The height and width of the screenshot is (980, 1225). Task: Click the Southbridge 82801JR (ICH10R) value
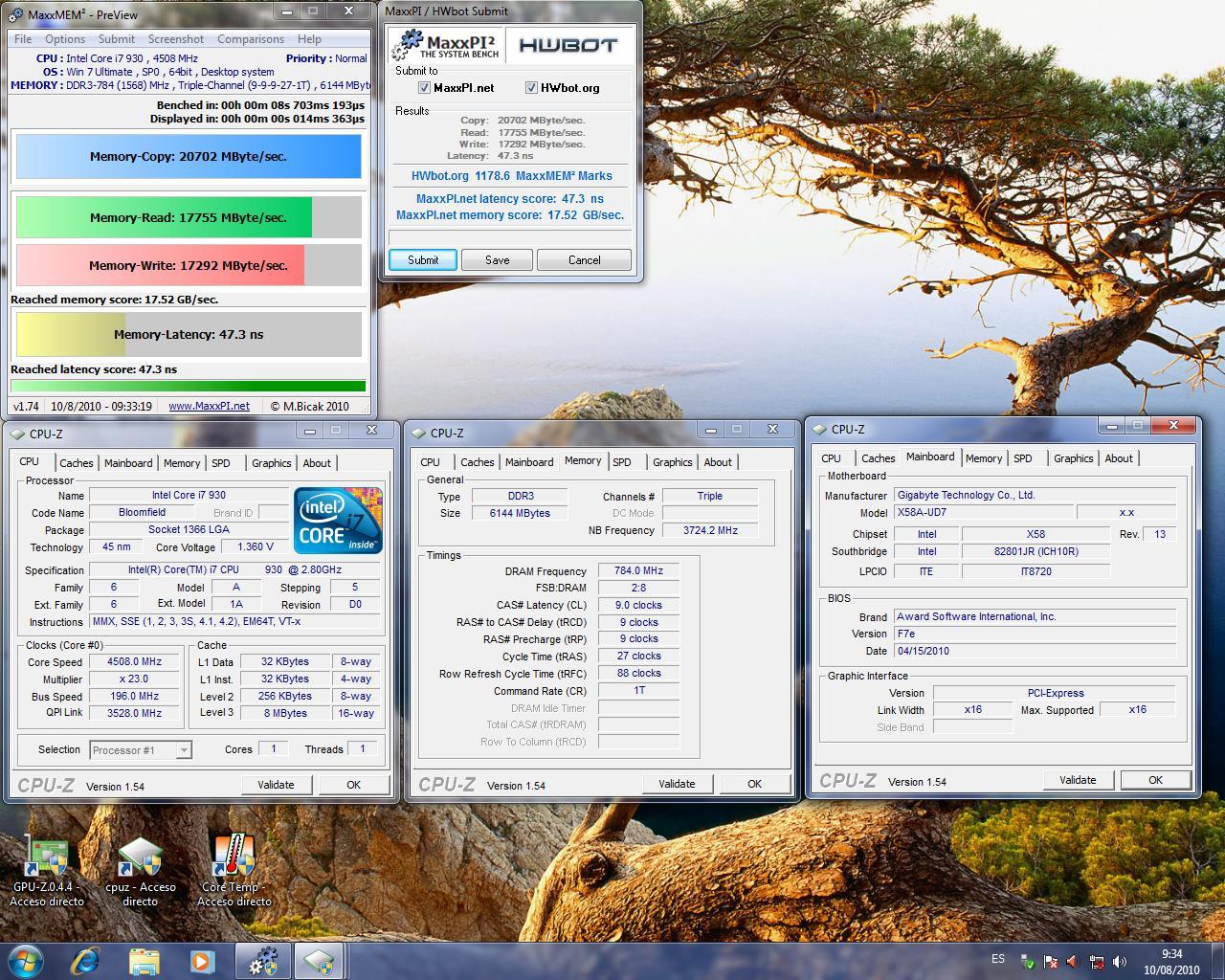click(1036, 552)
